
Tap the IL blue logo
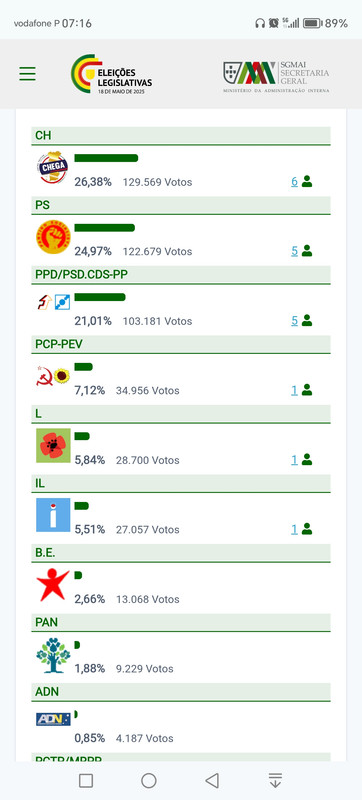pos(53,515)
